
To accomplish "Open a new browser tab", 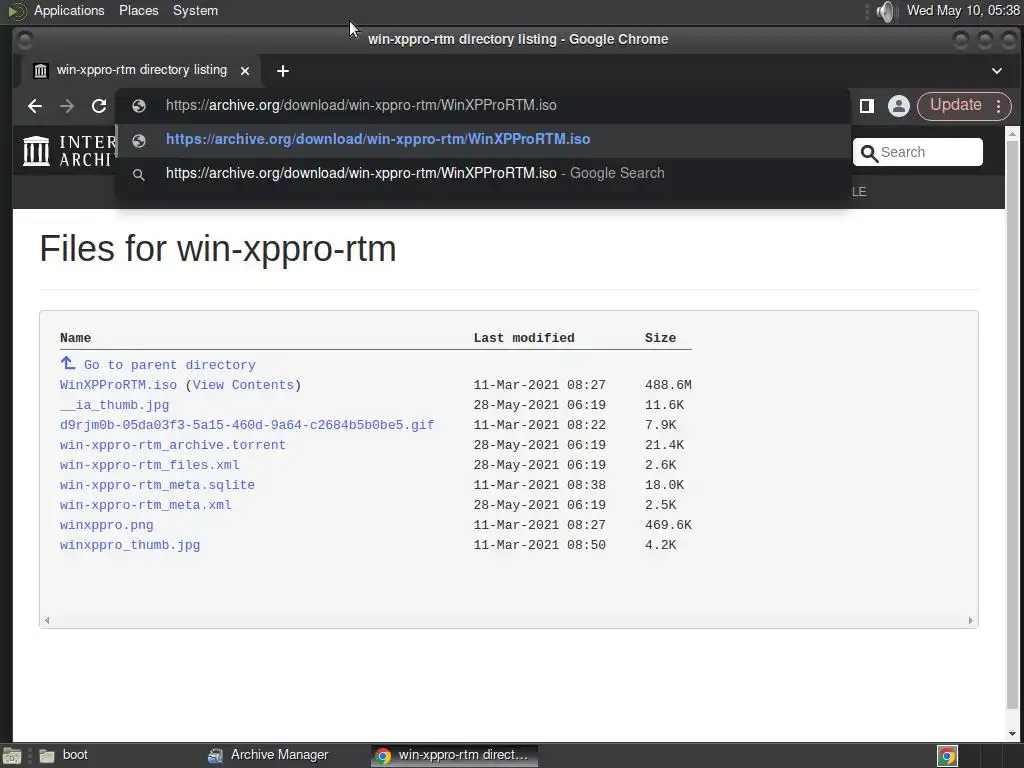I will pyautogui.click(x=283, y=71).
